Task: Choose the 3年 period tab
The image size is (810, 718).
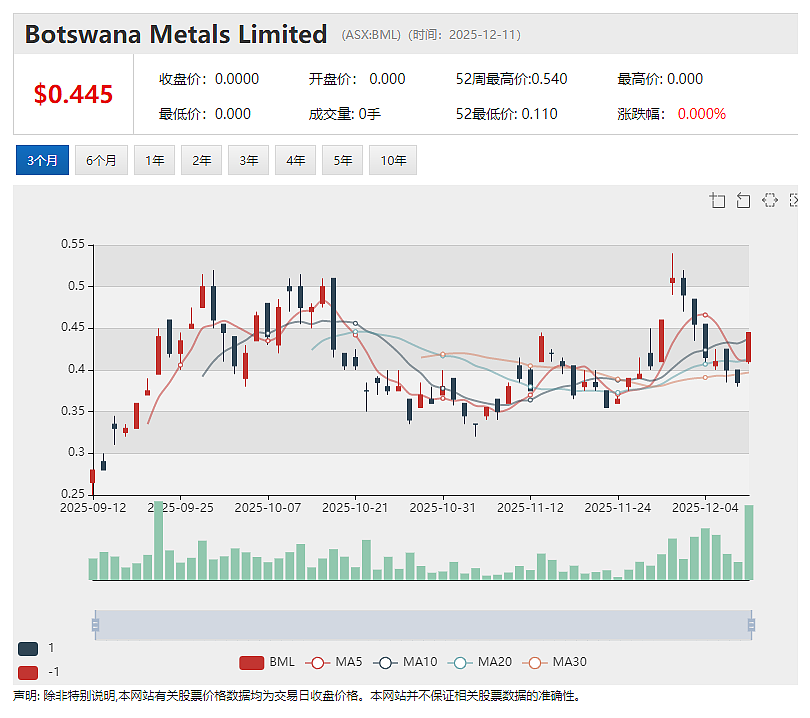Action: pos(248,160)
